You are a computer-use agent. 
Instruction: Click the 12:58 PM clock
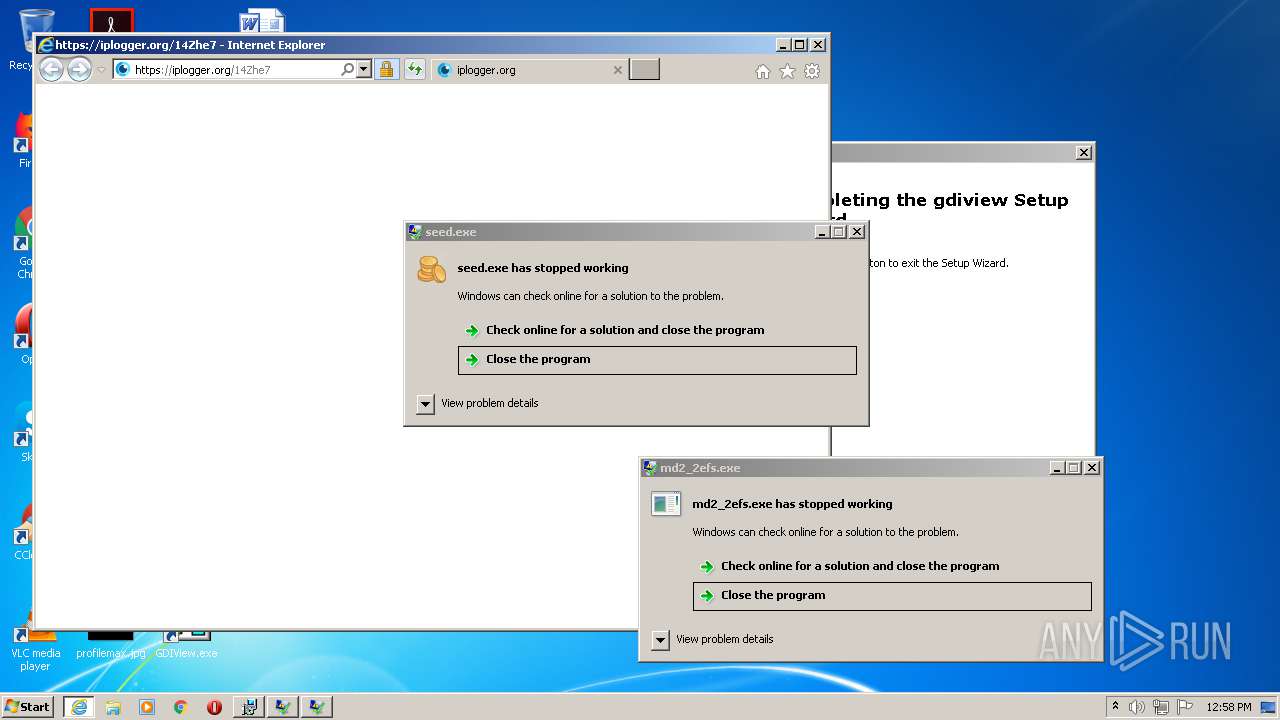1228,707
